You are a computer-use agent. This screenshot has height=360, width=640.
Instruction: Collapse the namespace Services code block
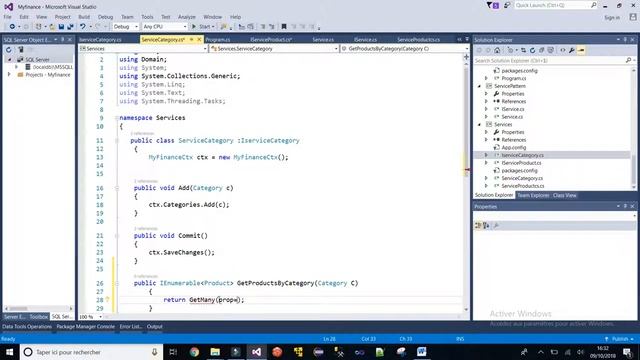coord(117,118)
